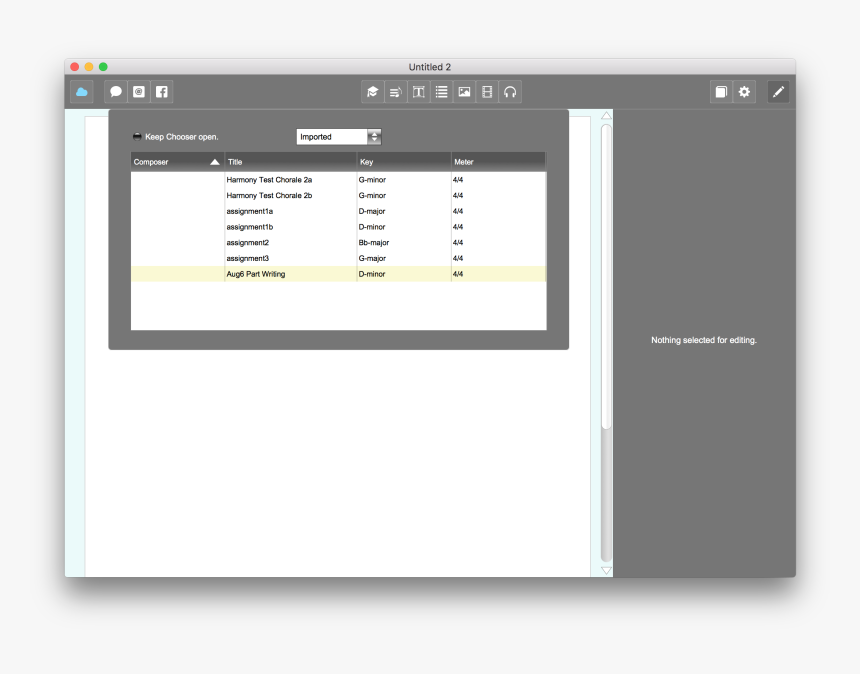Click the film strip video icon
The width and height of the screenshot is (860, 674).
point(486,91)
